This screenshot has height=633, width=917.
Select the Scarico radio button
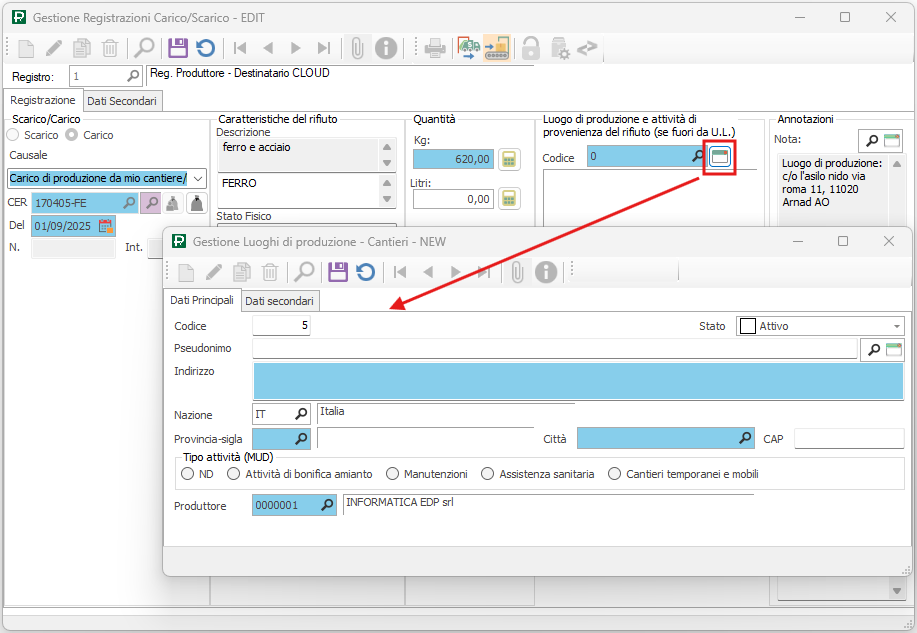coord(13,135)
